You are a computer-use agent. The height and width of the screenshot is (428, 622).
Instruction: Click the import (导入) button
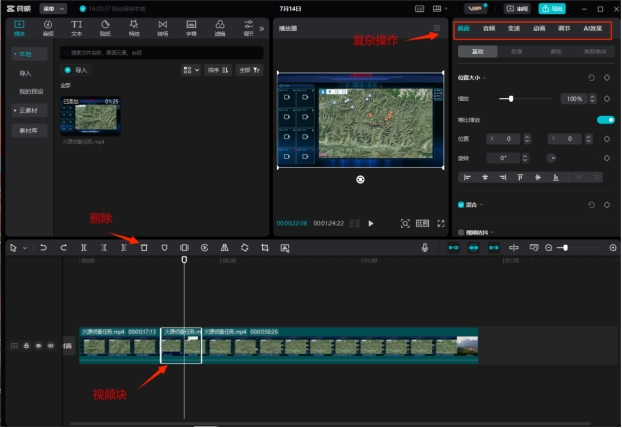76,71
